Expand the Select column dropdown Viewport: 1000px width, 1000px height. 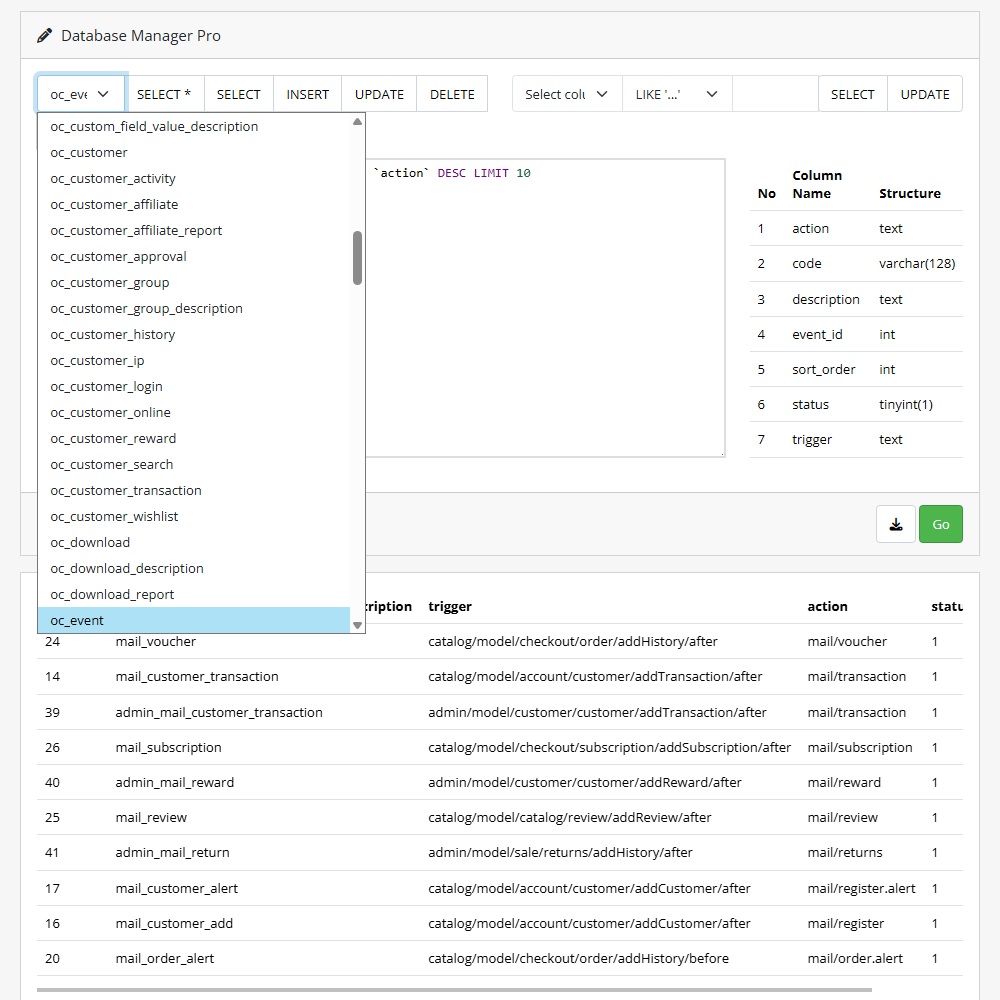[566, 94]
